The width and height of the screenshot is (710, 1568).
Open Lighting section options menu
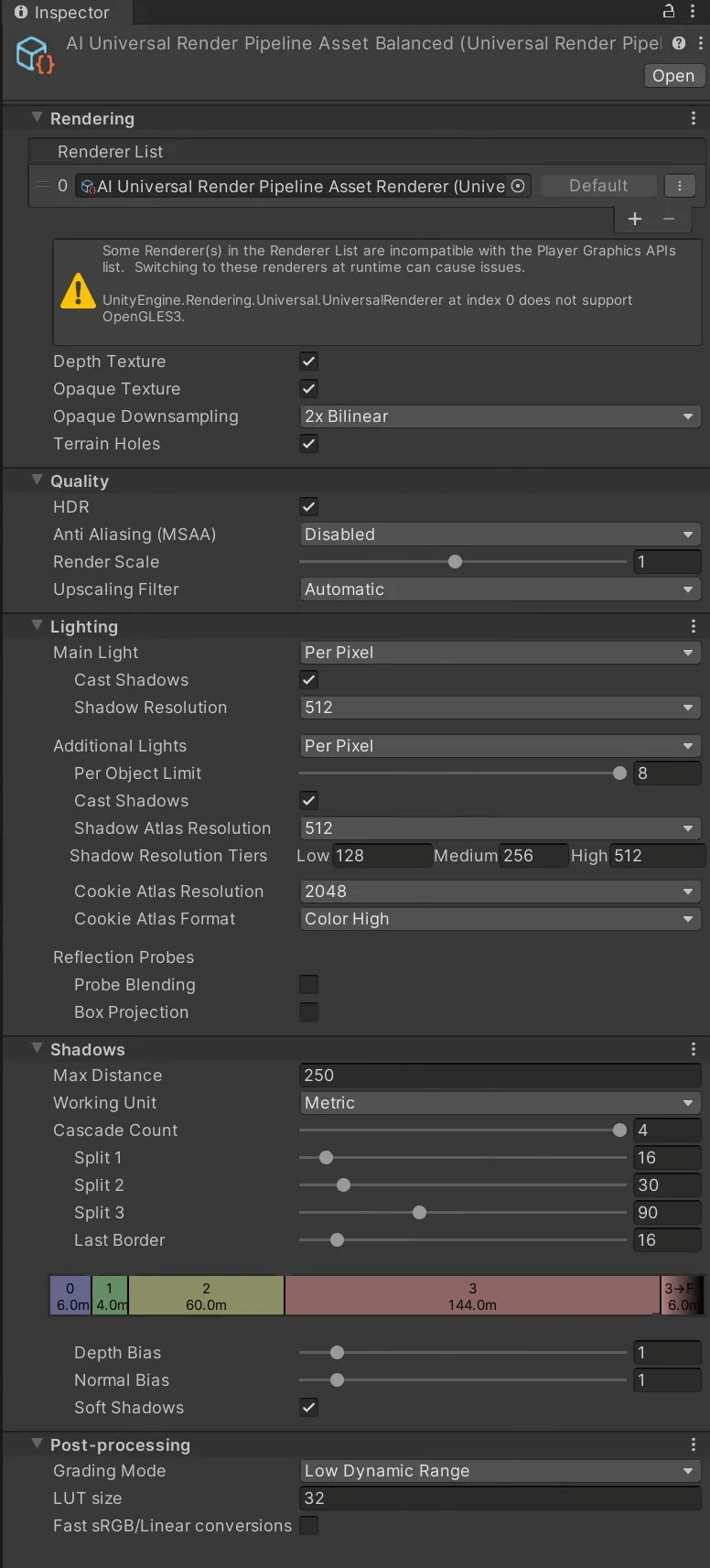tap(693, 627)
